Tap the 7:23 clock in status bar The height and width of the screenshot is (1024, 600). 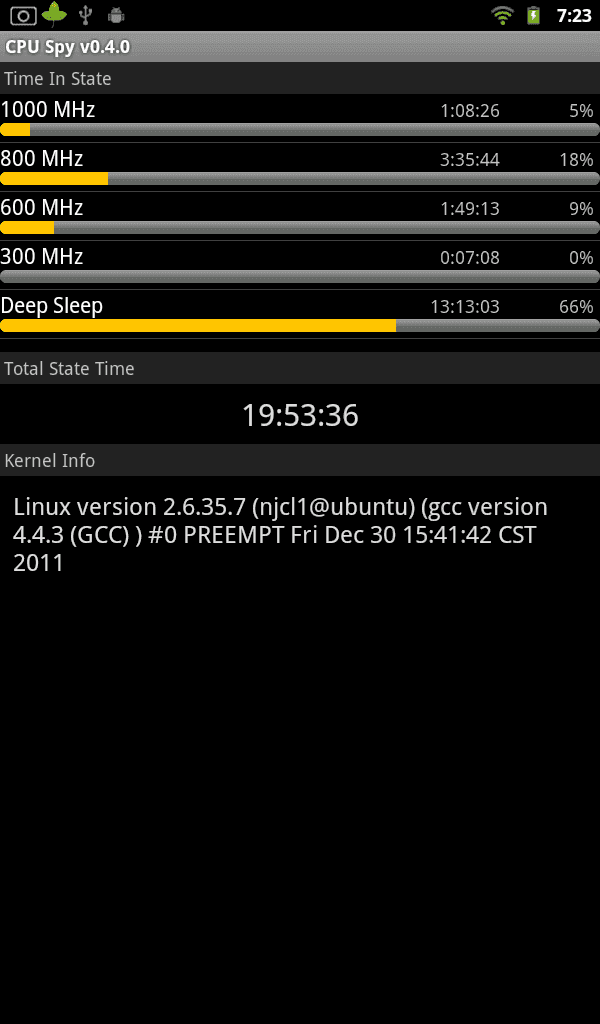pos(574,16)
